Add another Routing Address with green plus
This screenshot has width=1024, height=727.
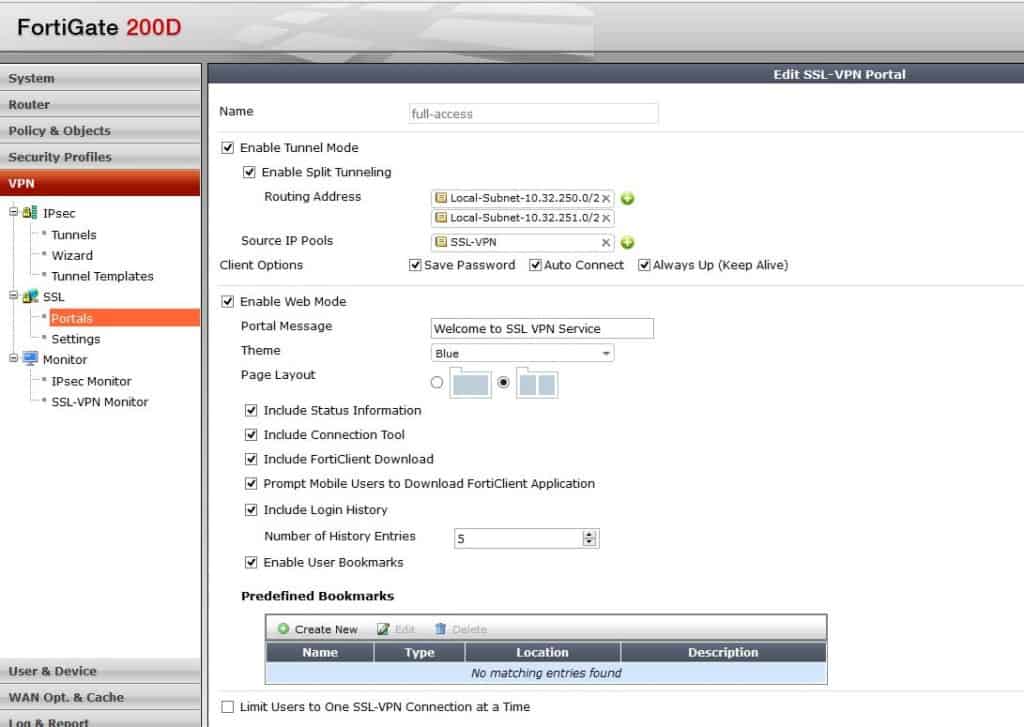tap(628, 199)
